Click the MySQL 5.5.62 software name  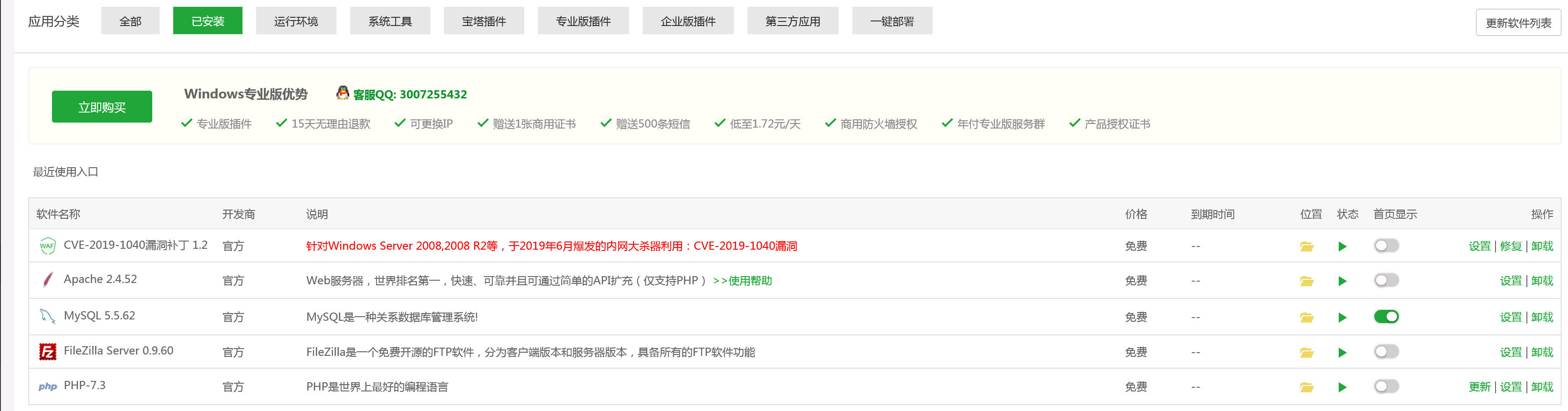click(x=99, y=315)
